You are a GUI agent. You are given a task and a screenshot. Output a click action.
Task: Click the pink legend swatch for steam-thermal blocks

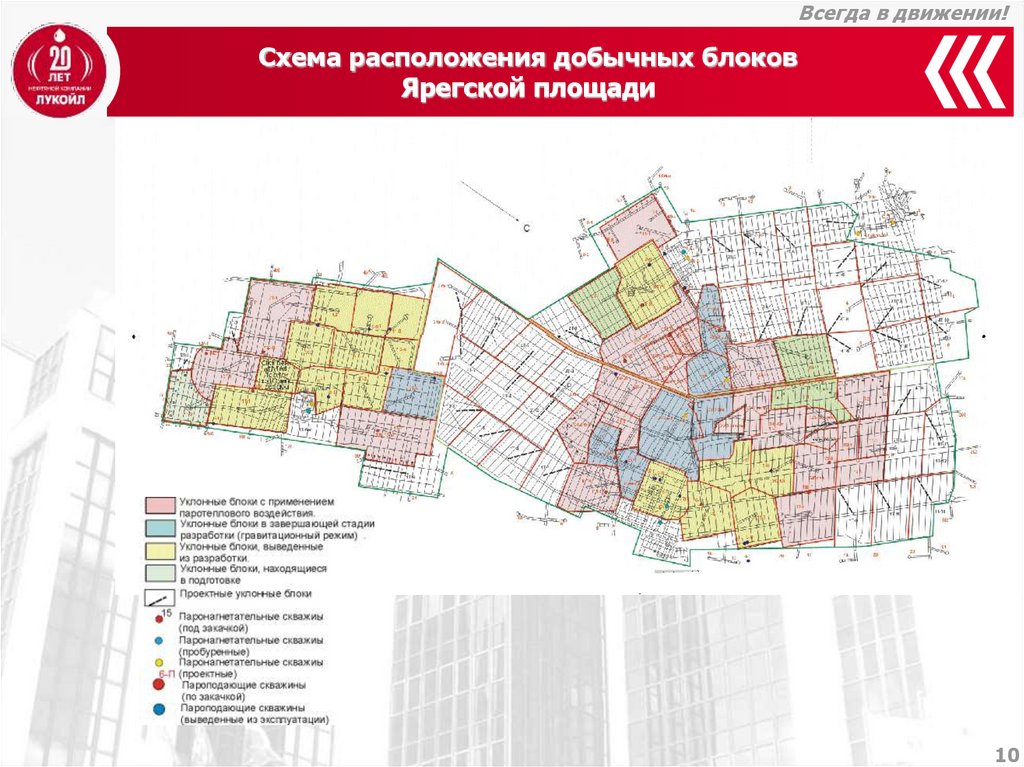(x=160, y=506)
